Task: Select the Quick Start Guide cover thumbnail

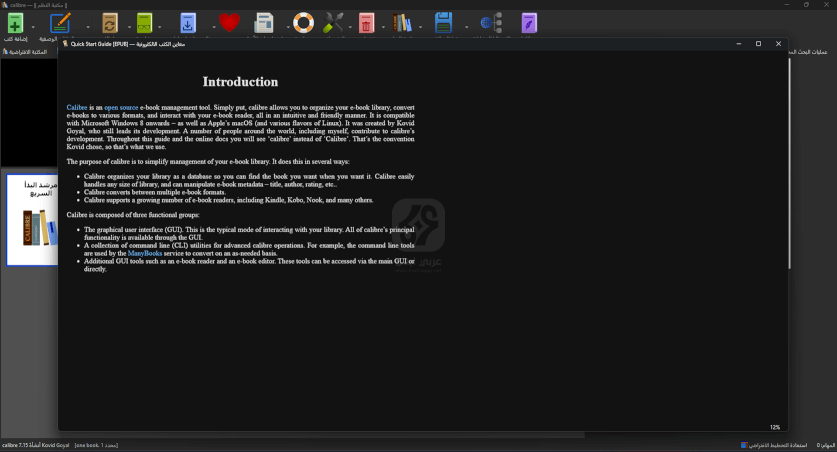Action: click(32, 220)
